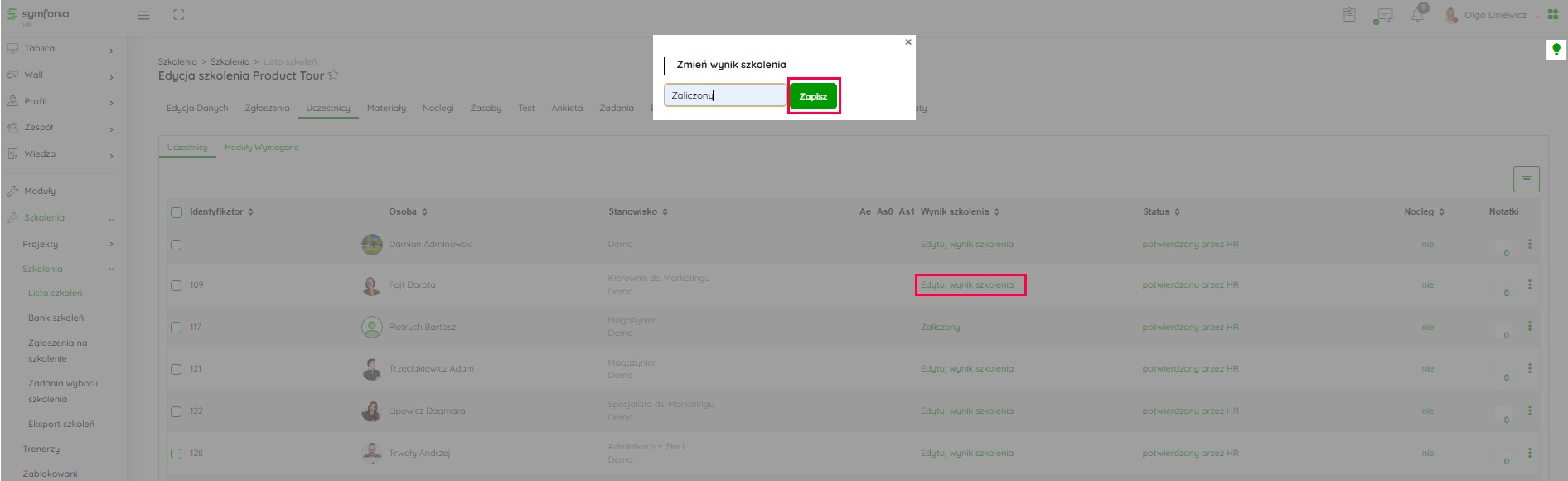Click the training result input field

click(724, 95)
